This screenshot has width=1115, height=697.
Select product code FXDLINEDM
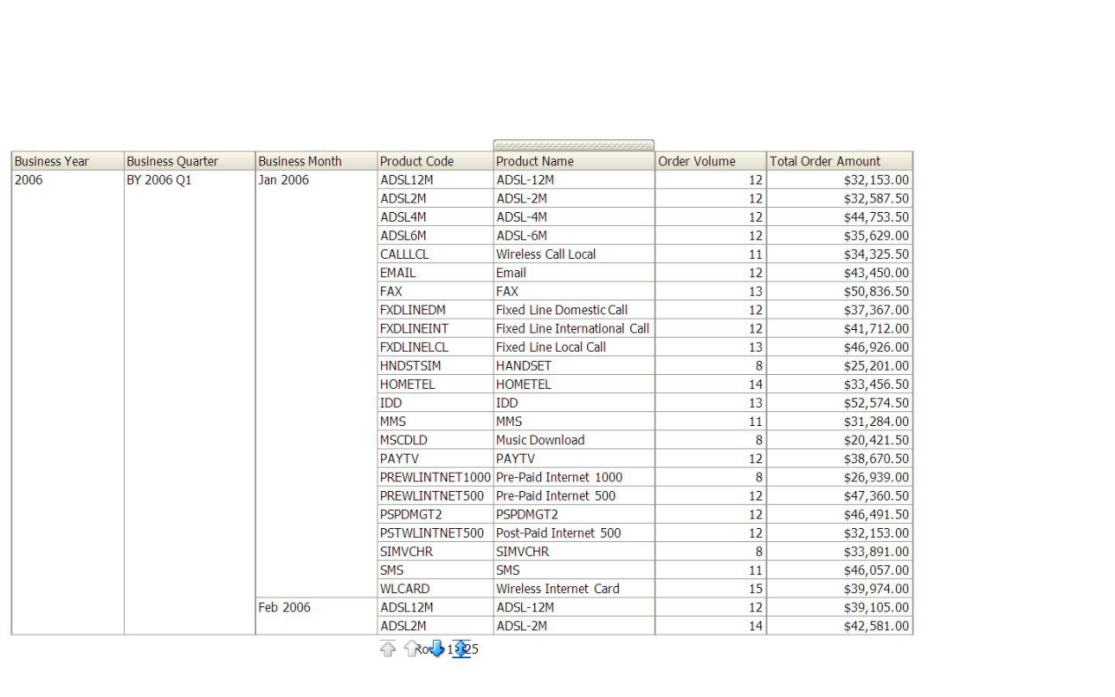(412, 310)
